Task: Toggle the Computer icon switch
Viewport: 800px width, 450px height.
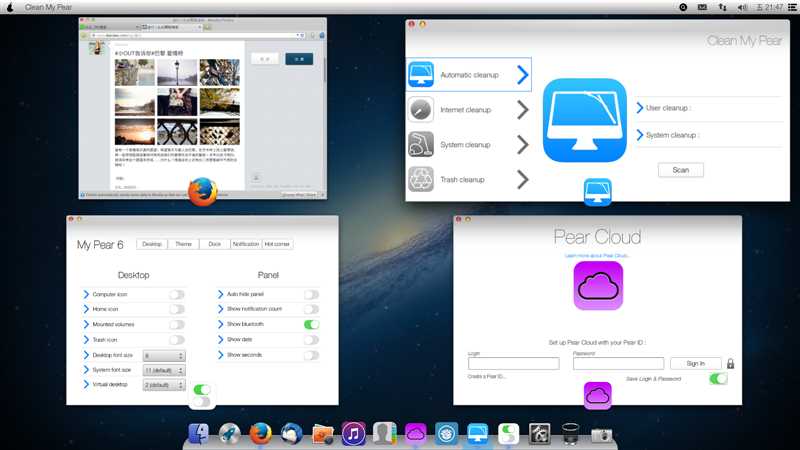Action: click(x=177, y=294)
